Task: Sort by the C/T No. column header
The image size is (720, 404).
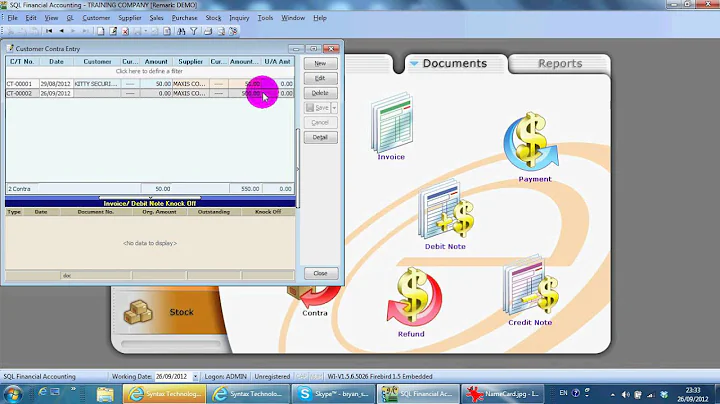Action: point(22,62)
